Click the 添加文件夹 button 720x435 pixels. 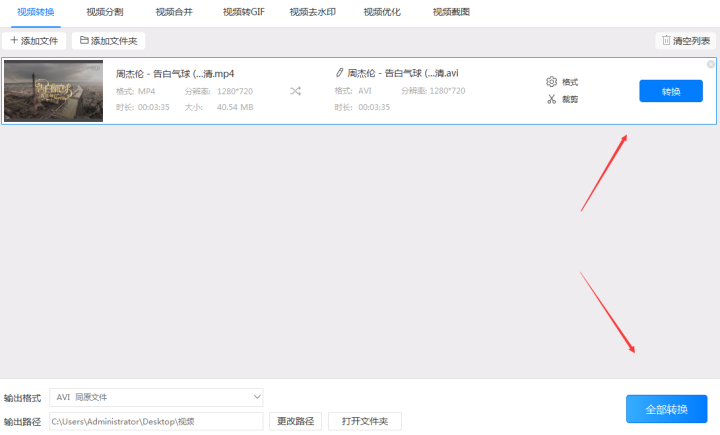(x=108, y=41)
